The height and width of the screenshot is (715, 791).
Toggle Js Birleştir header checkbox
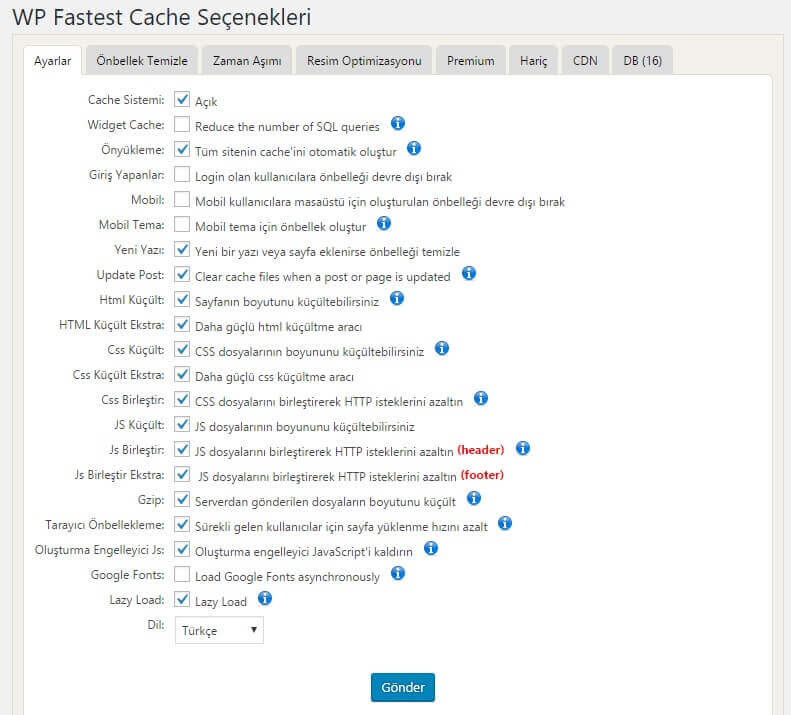(182, 449)
